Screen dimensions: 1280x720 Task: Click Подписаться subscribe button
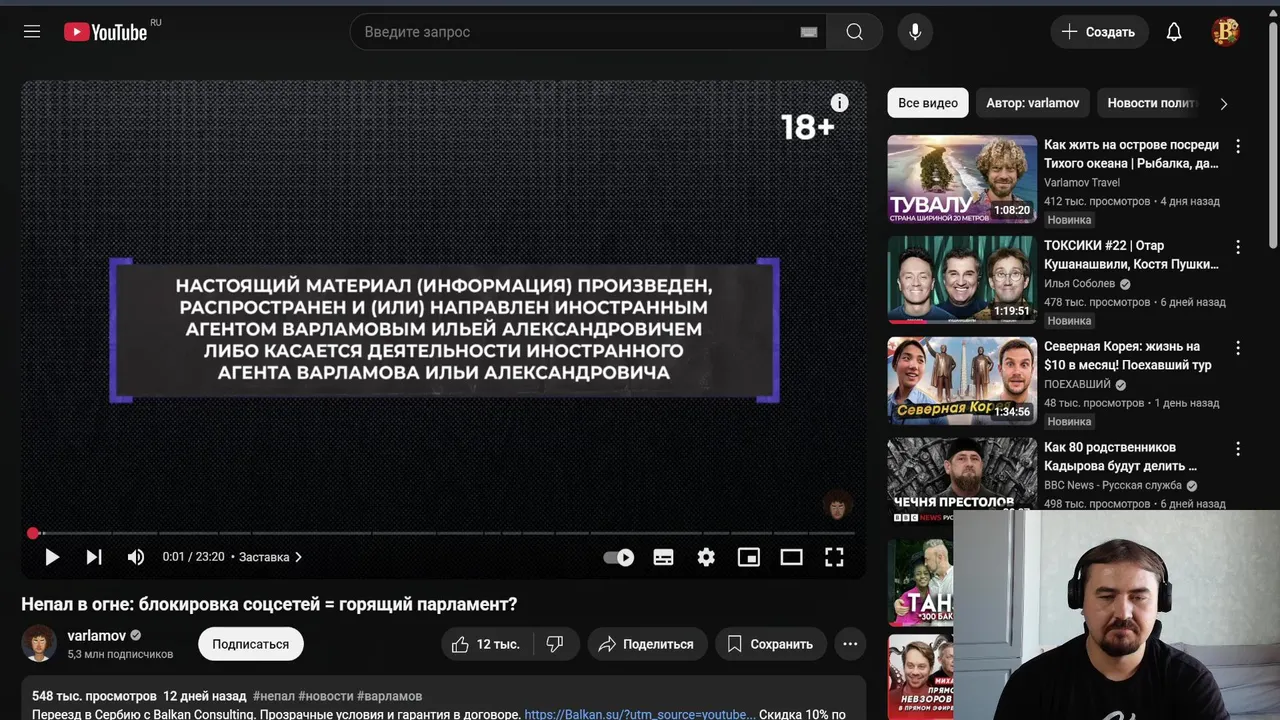(250, 644)
